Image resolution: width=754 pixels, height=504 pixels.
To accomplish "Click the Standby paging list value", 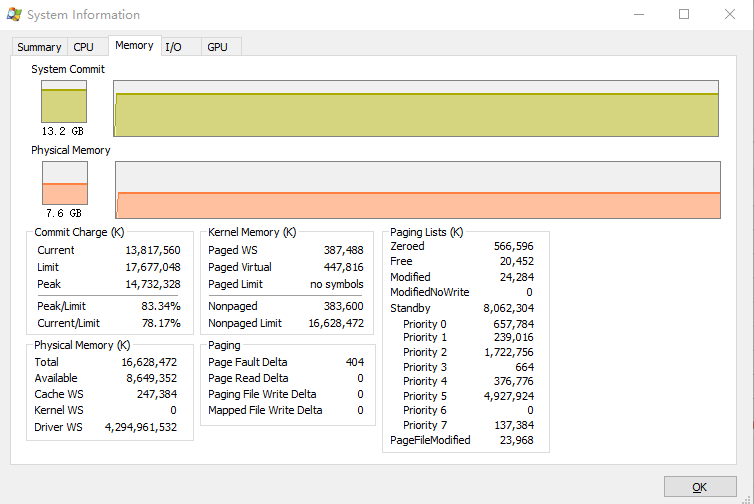I will pos(508,308).
